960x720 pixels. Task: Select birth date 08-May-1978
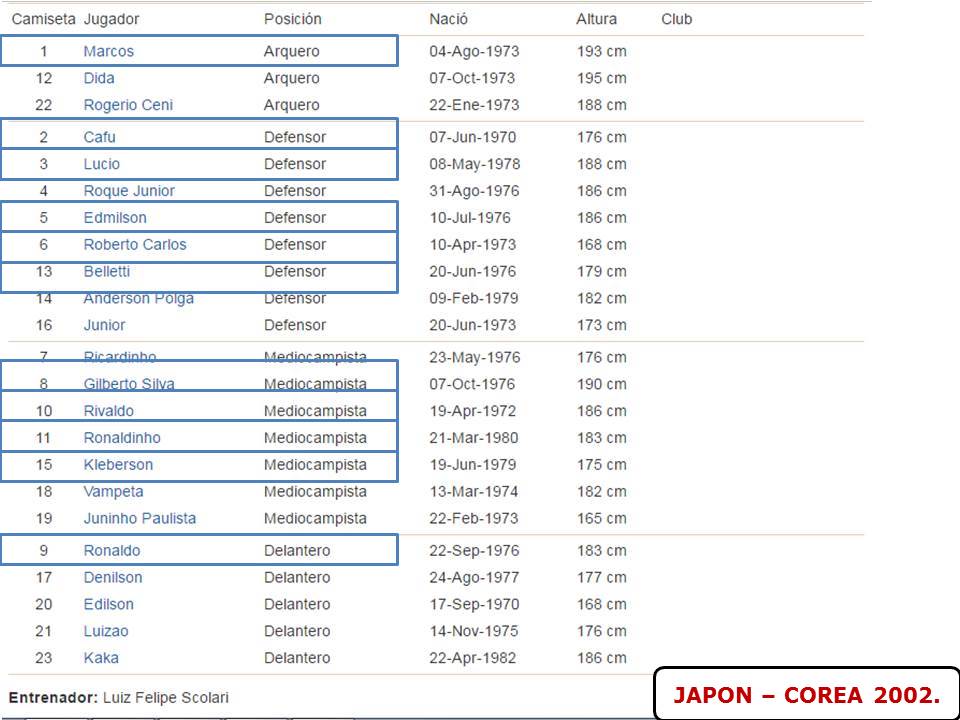474,164
